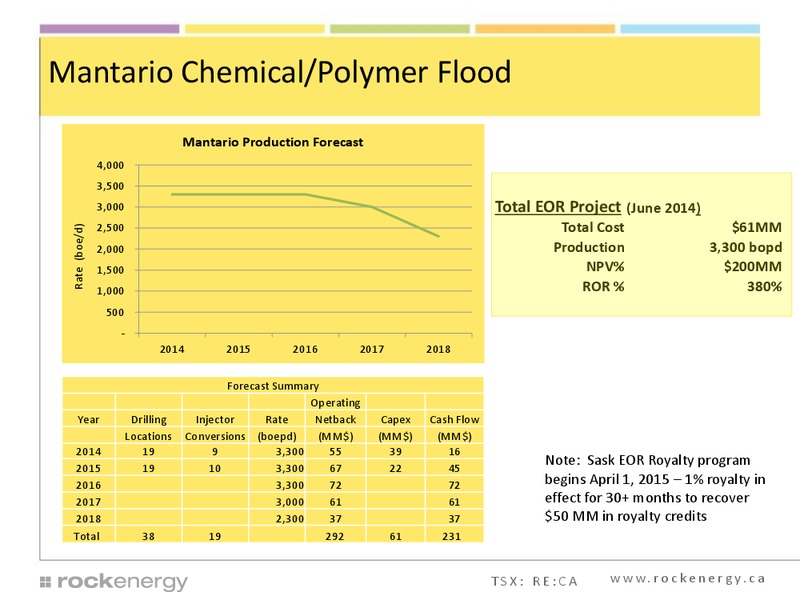The width and height of the screenshot is (800, 600).
Task: Click the 1,000 y-axis label
Action: 110,291
